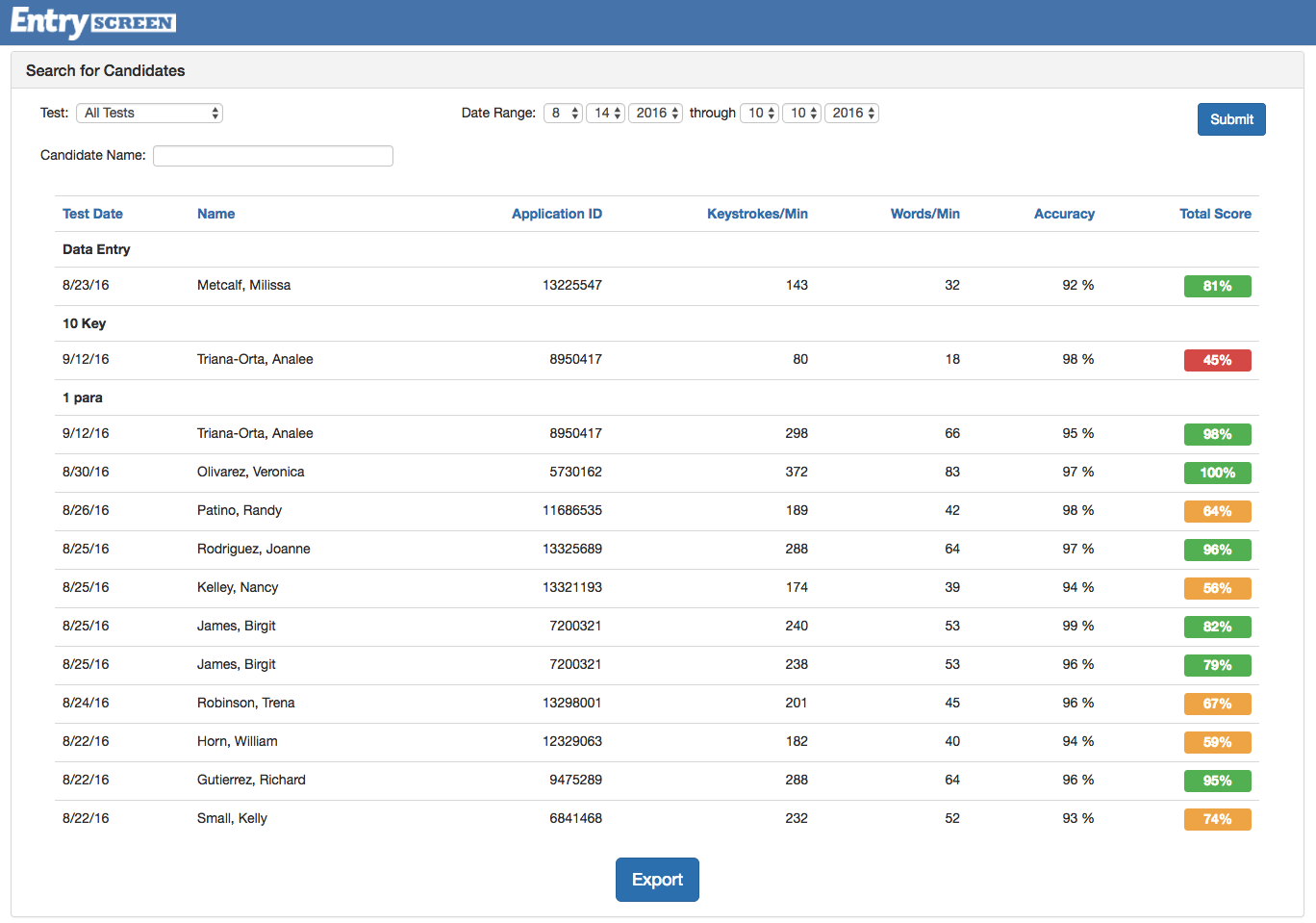Sort by the Accuracy column header

[1064, 214]
